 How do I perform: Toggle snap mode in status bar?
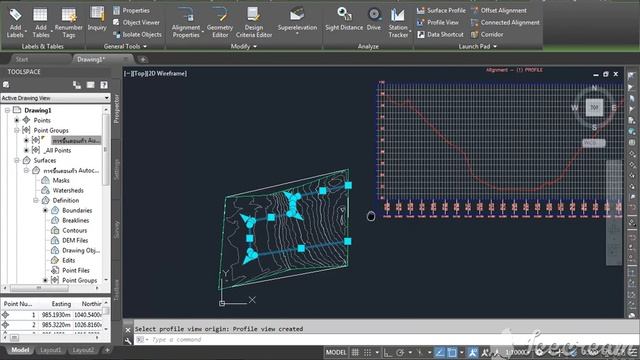coord(367,352)
